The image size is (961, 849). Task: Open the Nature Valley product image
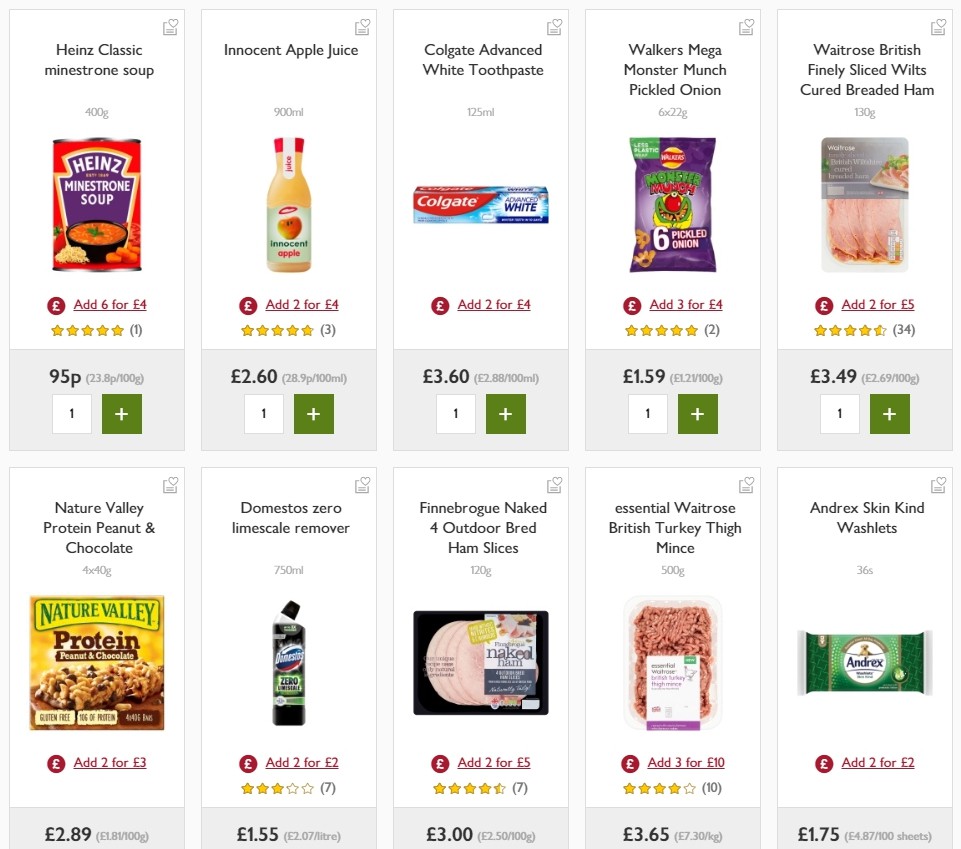pos(97,662)
